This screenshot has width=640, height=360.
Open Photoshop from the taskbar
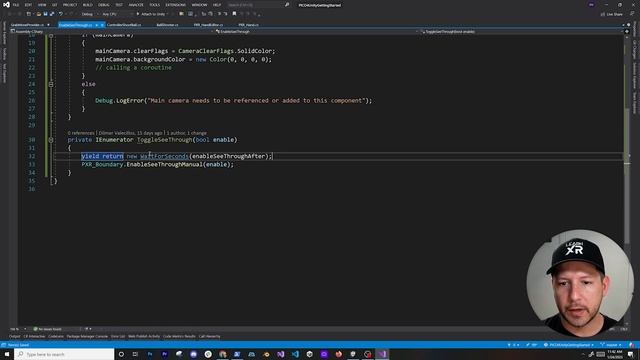(x=150, y=354)
